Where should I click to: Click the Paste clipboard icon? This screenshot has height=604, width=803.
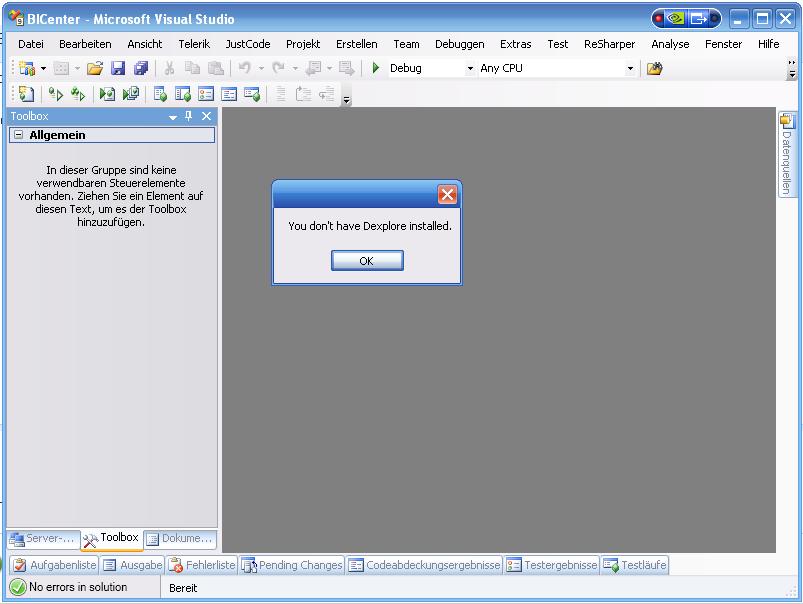pos(216,68)
